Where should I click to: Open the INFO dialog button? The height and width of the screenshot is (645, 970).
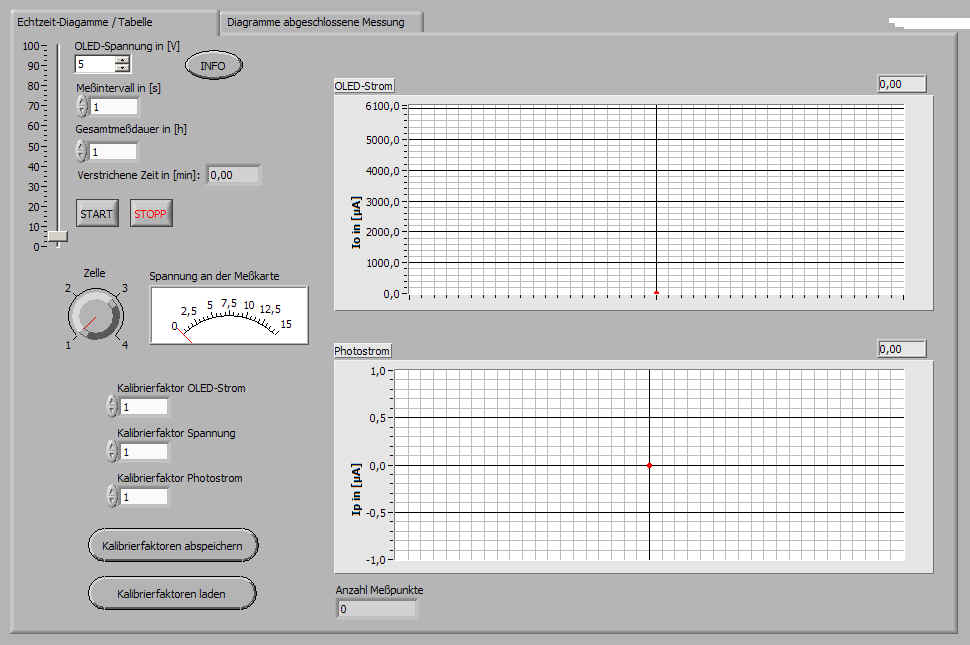(213, 65)
